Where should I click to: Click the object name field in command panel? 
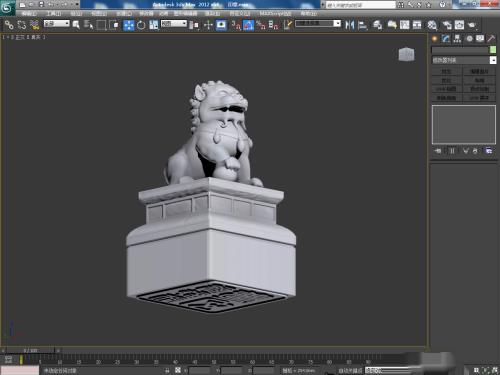pyautogui.click(x=460, y=50)
